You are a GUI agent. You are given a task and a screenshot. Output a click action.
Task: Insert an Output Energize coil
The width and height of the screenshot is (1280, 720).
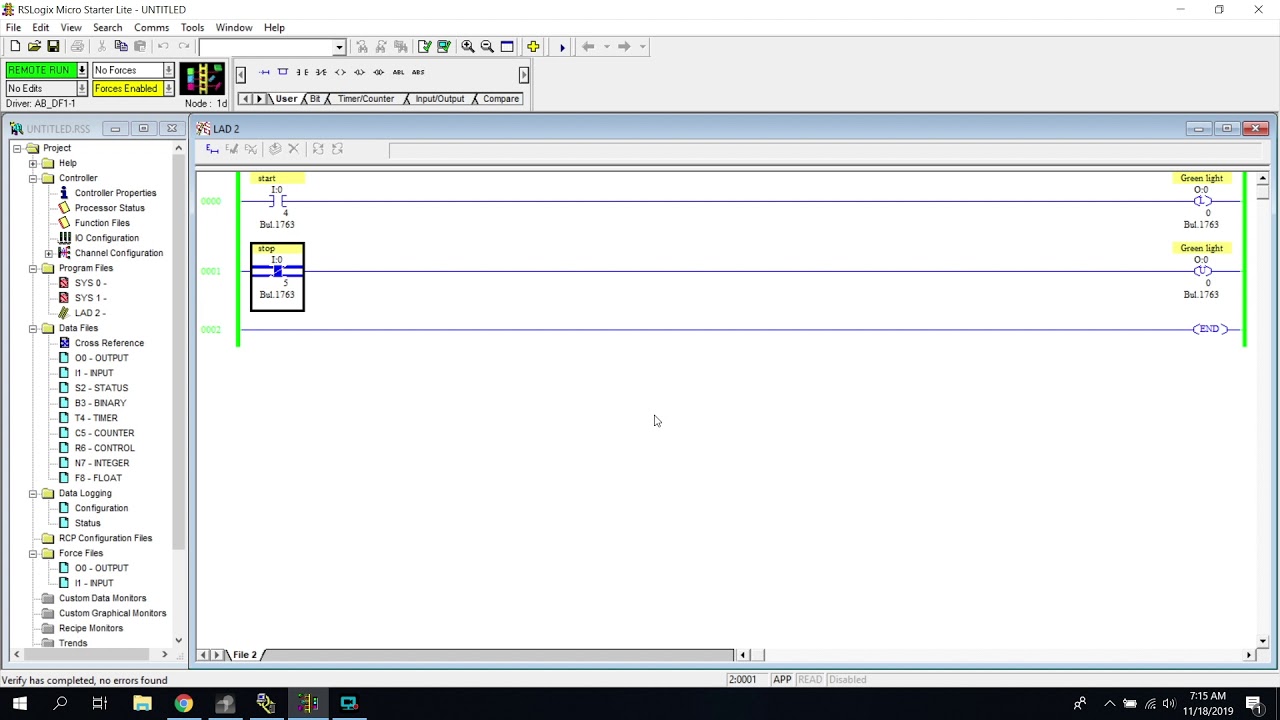340,72
